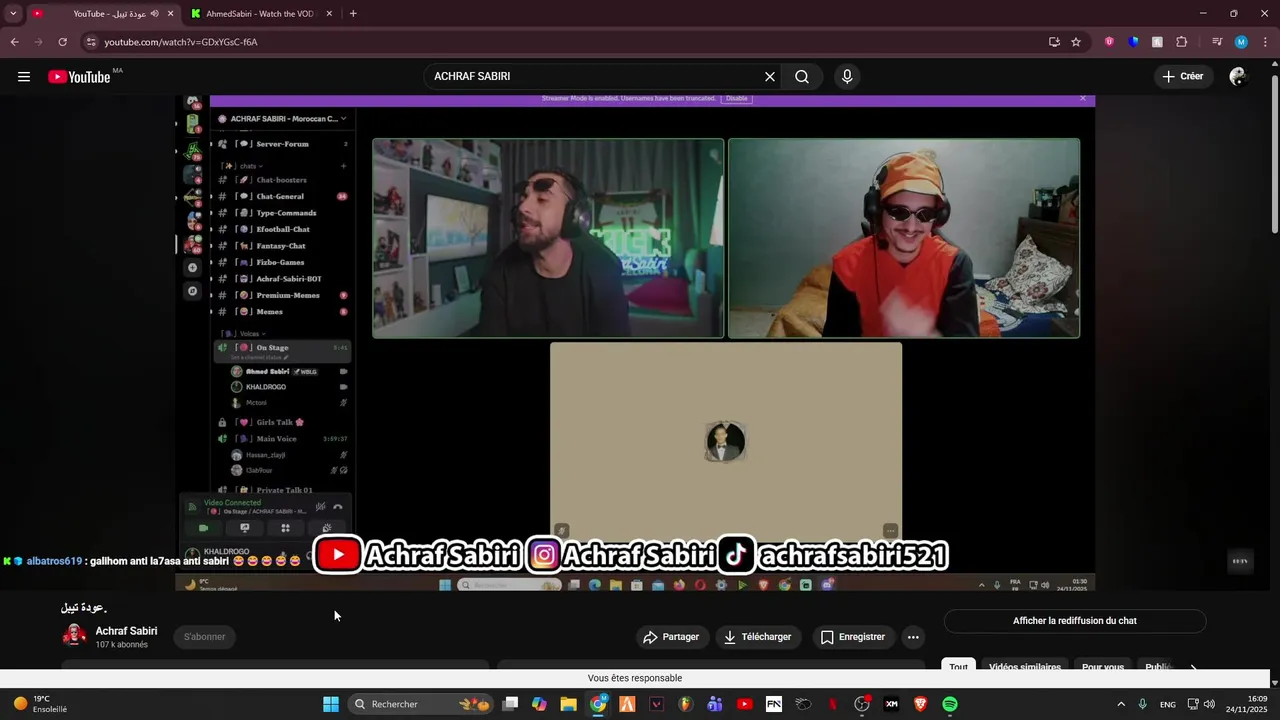1280x720 pixels.
Task: Open File Explorer from the taskbar
Action: 568,704
